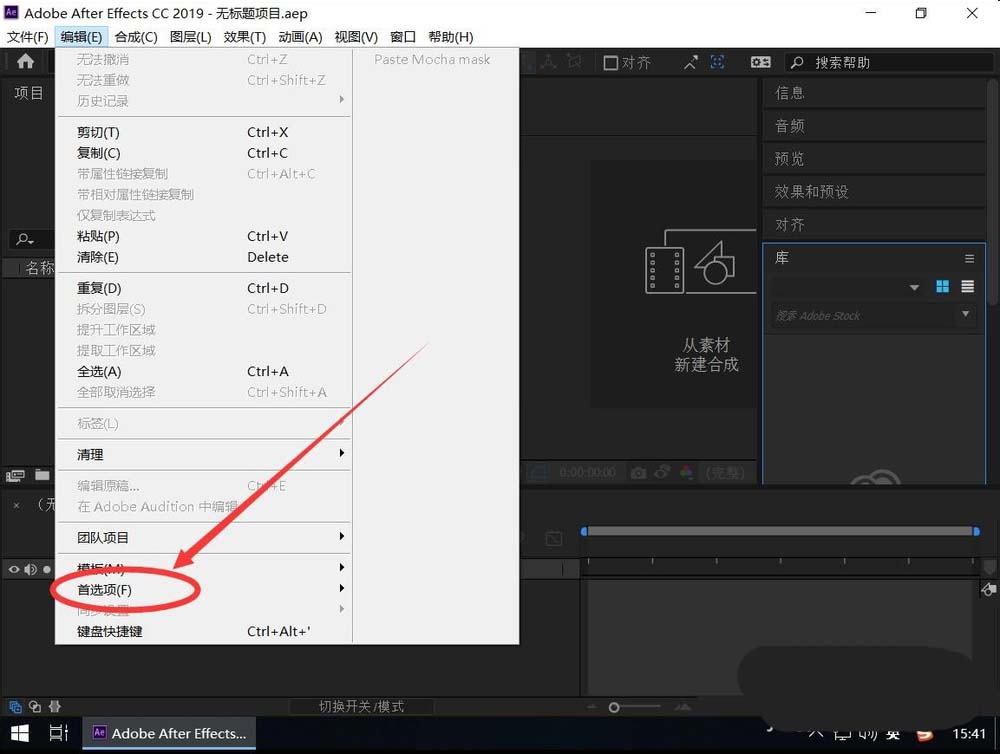
Task: Click the 项目 panel tab
Action: [29, 93]
